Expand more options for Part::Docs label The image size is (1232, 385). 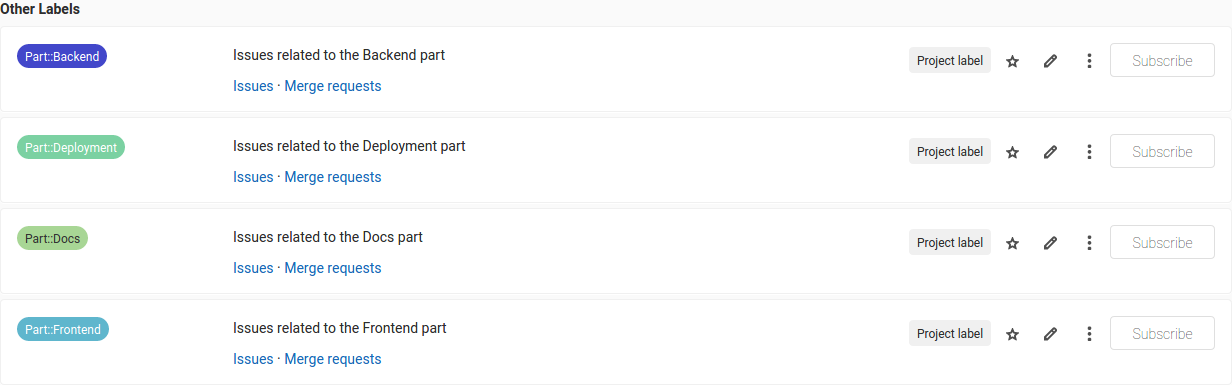(x=1089, y=243)
